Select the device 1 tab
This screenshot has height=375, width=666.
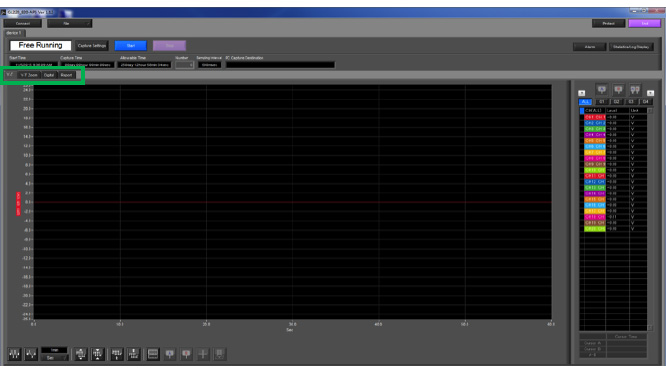pyautogui.click(x=14, y=33)
